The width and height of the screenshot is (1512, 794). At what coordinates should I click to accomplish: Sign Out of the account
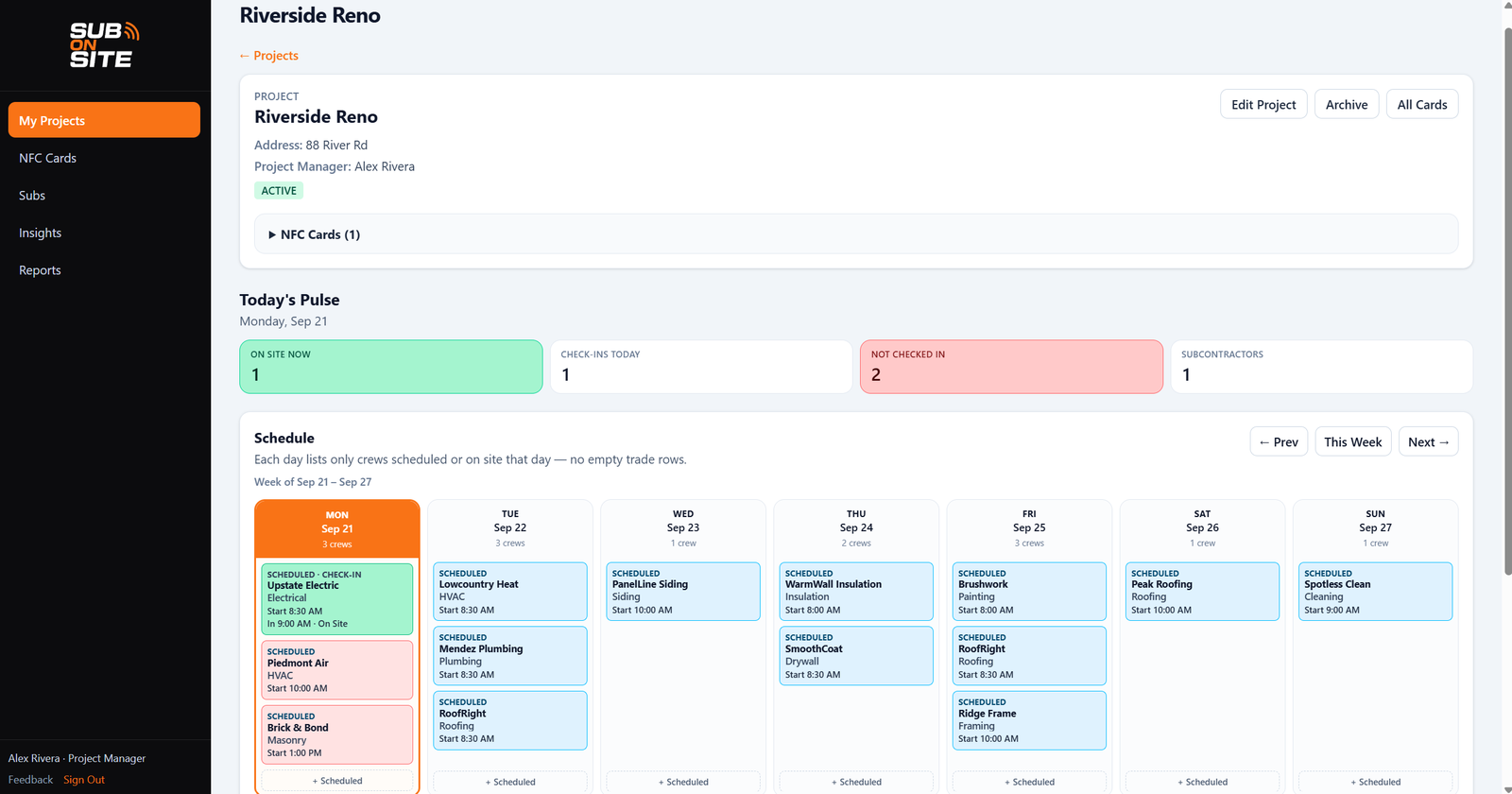coord(84,780)
